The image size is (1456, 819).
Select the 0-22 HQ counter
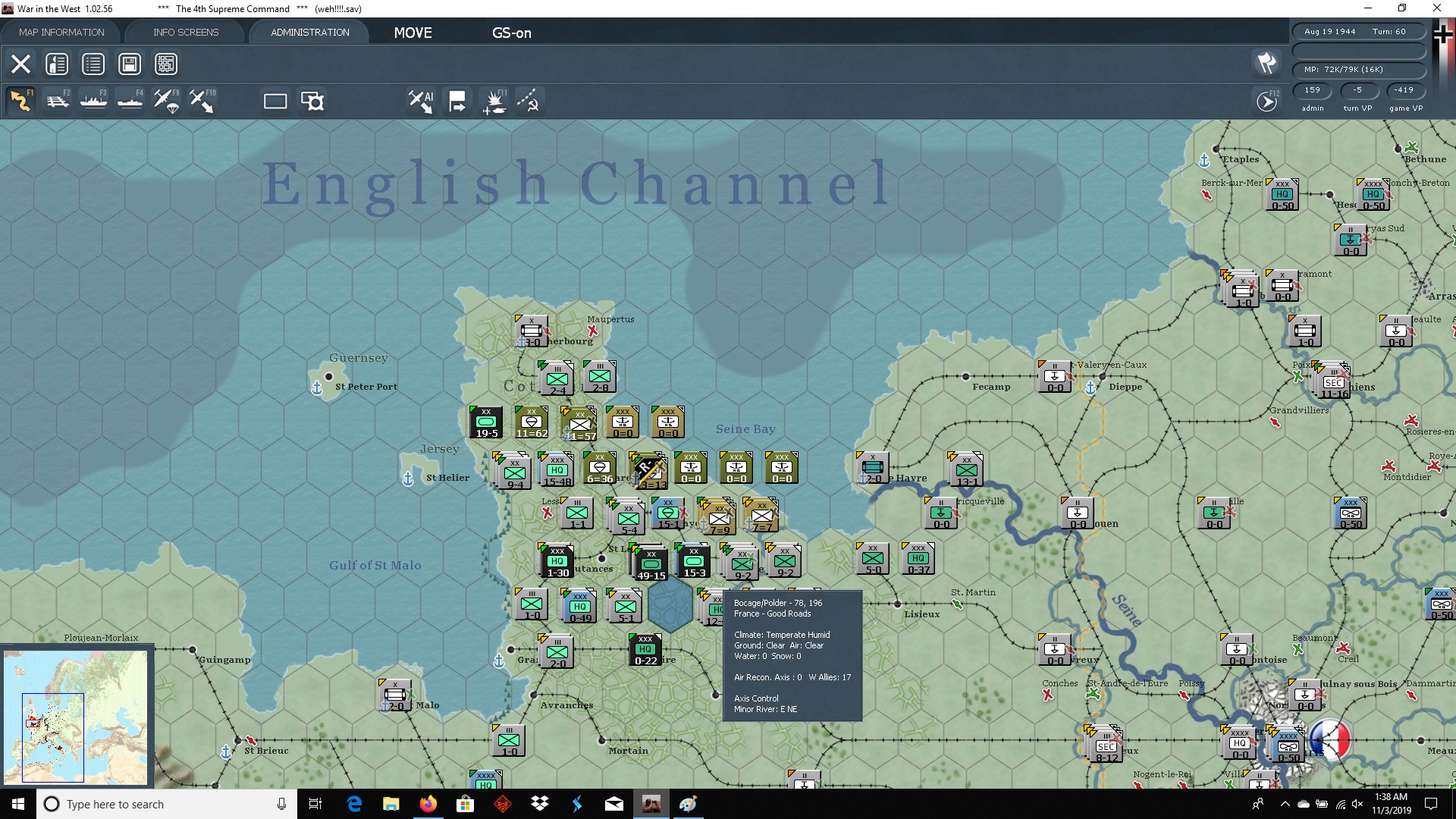(x=645, y=650)
